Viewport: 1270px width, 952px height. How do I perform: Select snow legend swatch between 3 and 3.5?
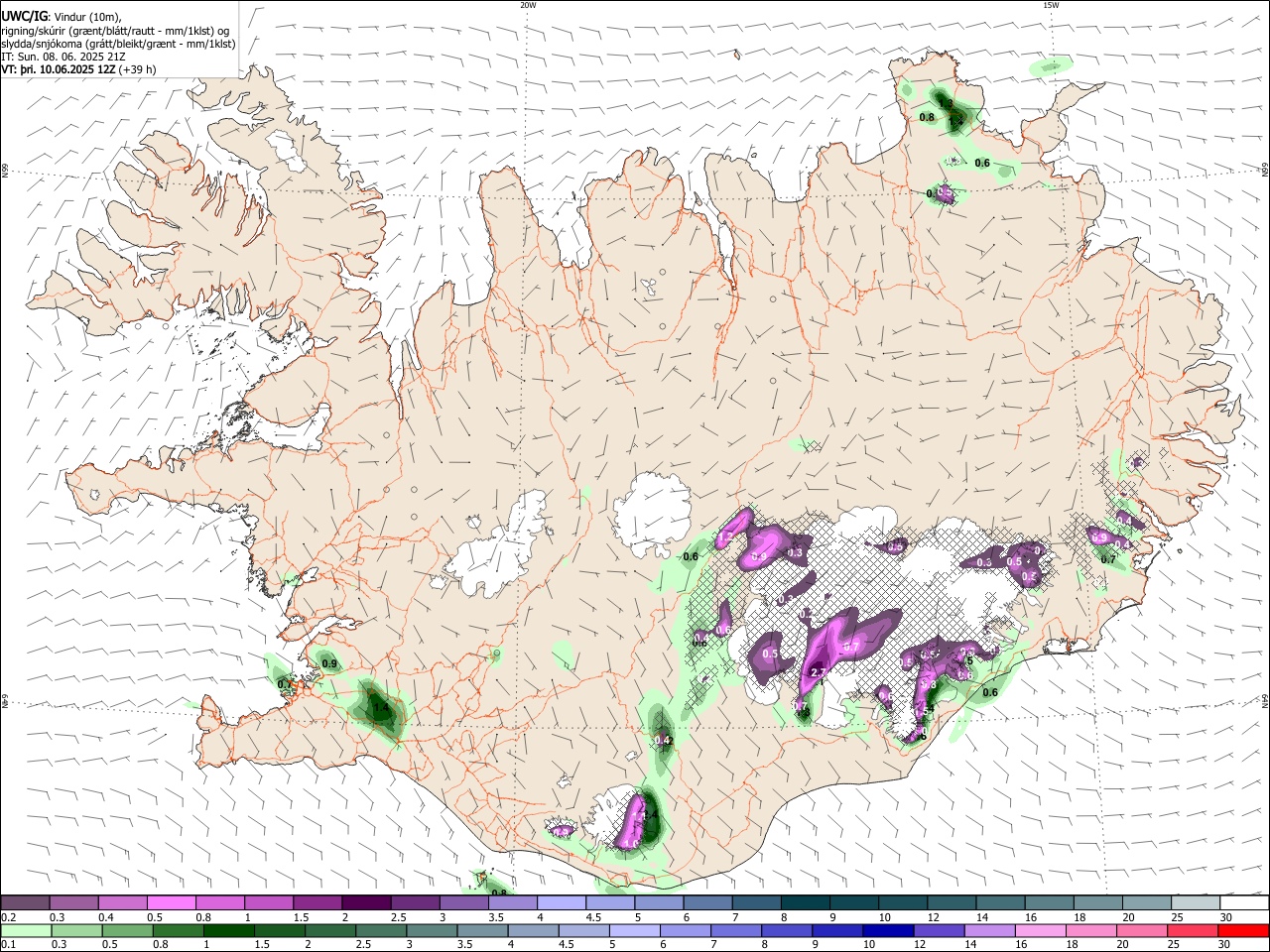pos(463,902)
